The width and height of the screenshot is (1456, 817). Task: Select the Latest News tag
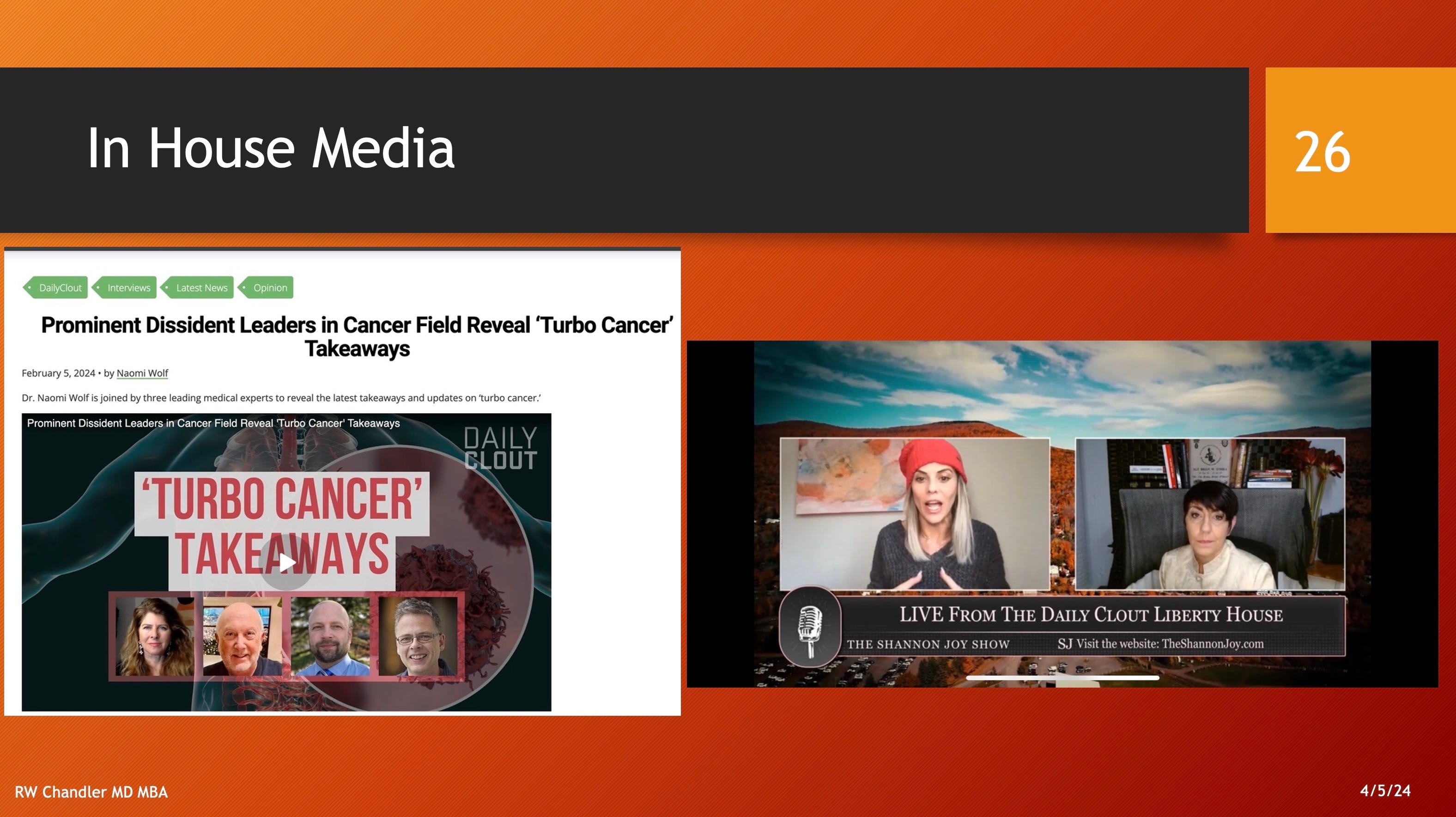(x=197, y=287)
